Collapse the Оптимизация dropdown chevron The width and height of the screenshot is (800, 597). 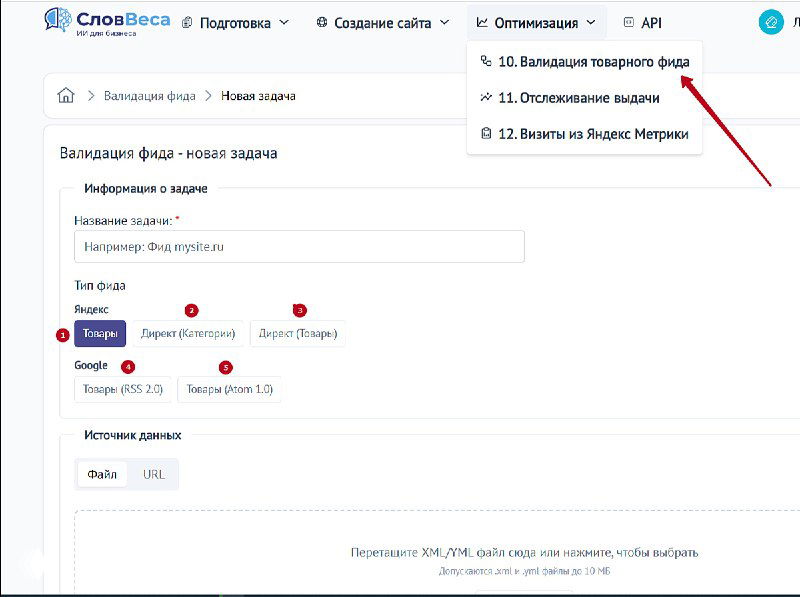(x=591, y=23)
